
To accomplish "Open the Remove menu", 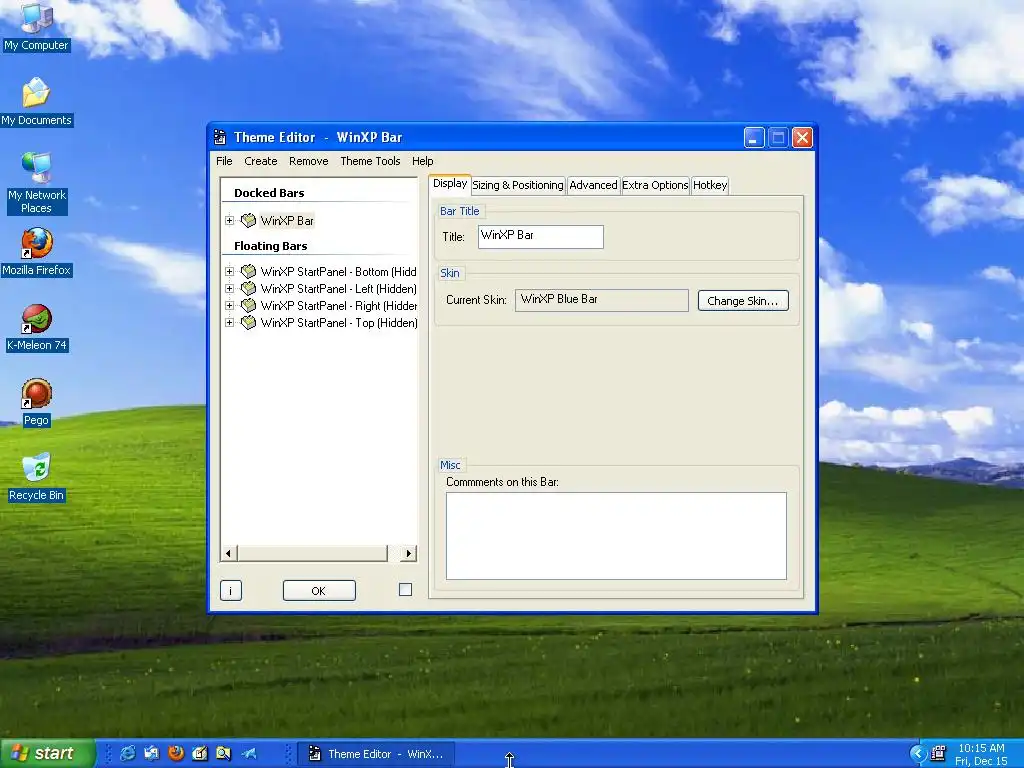I will 308,161.
